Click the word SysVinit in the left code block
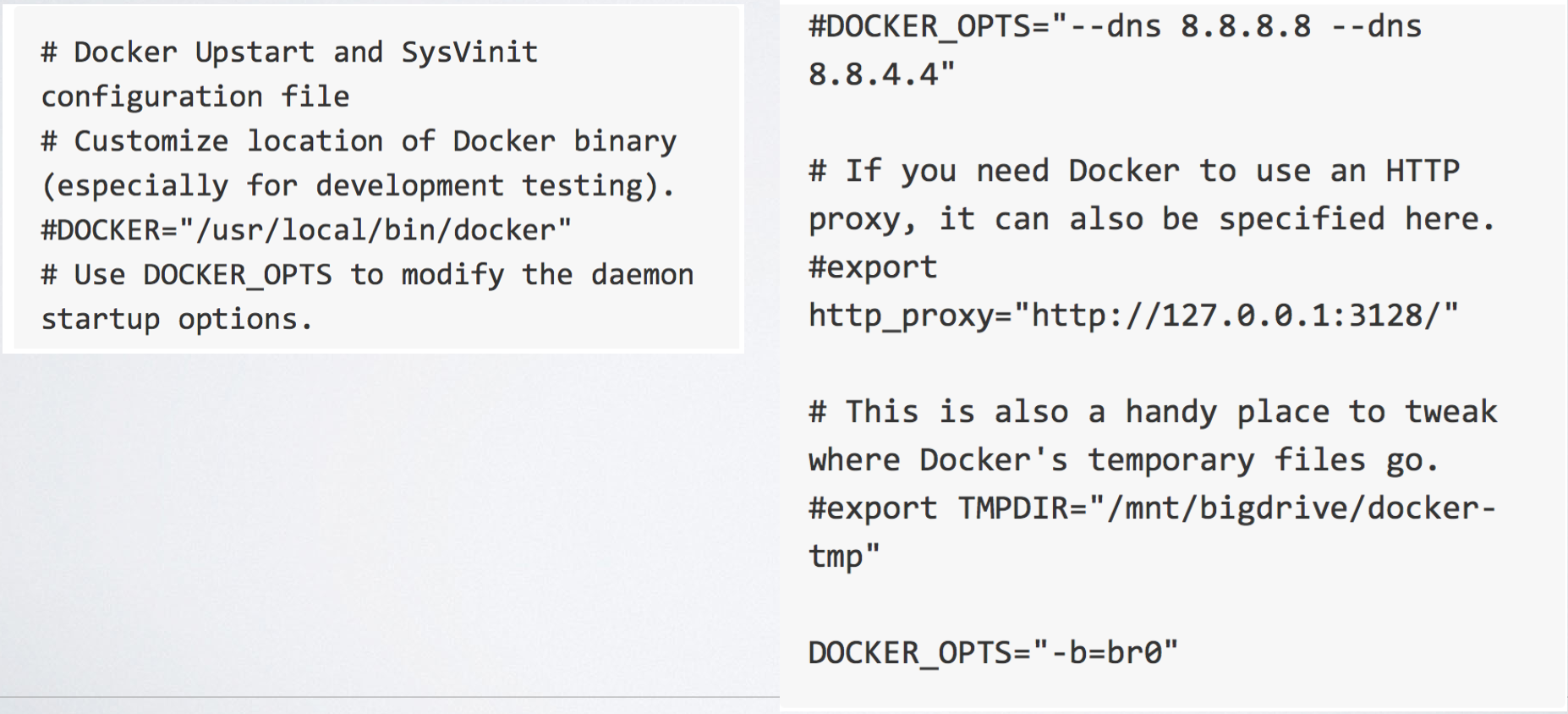 point(469,52)
